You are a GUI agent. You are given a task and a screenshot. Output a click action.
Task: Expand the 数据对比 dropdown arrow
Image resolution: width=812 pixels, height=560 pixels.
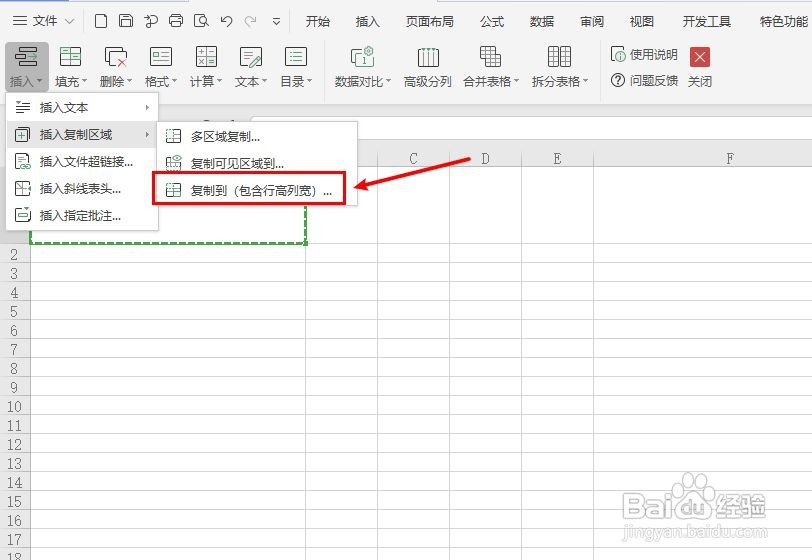[x=388, y=81]
